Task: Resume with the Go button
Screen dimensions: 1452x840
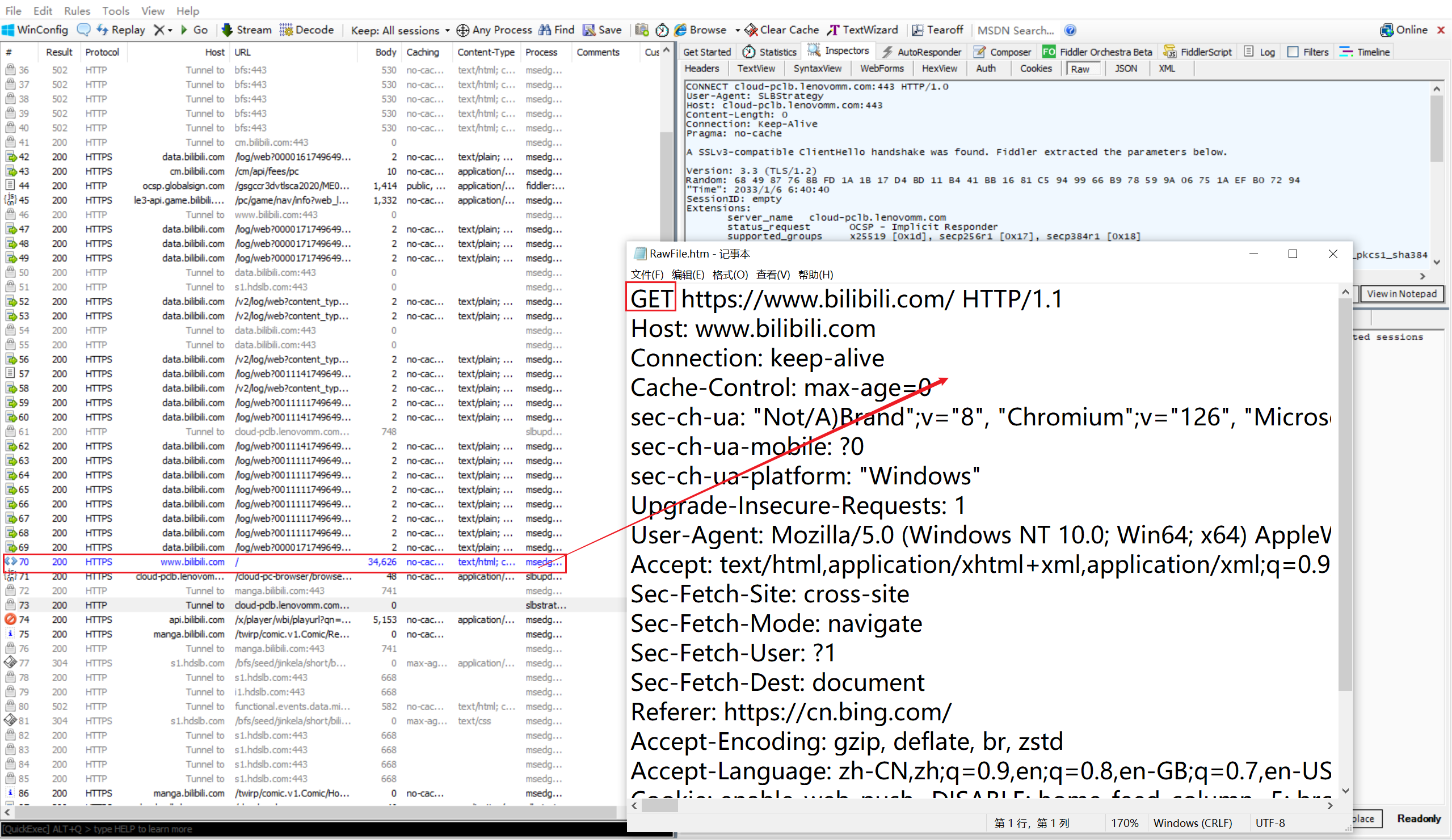Action: point(194,30)
